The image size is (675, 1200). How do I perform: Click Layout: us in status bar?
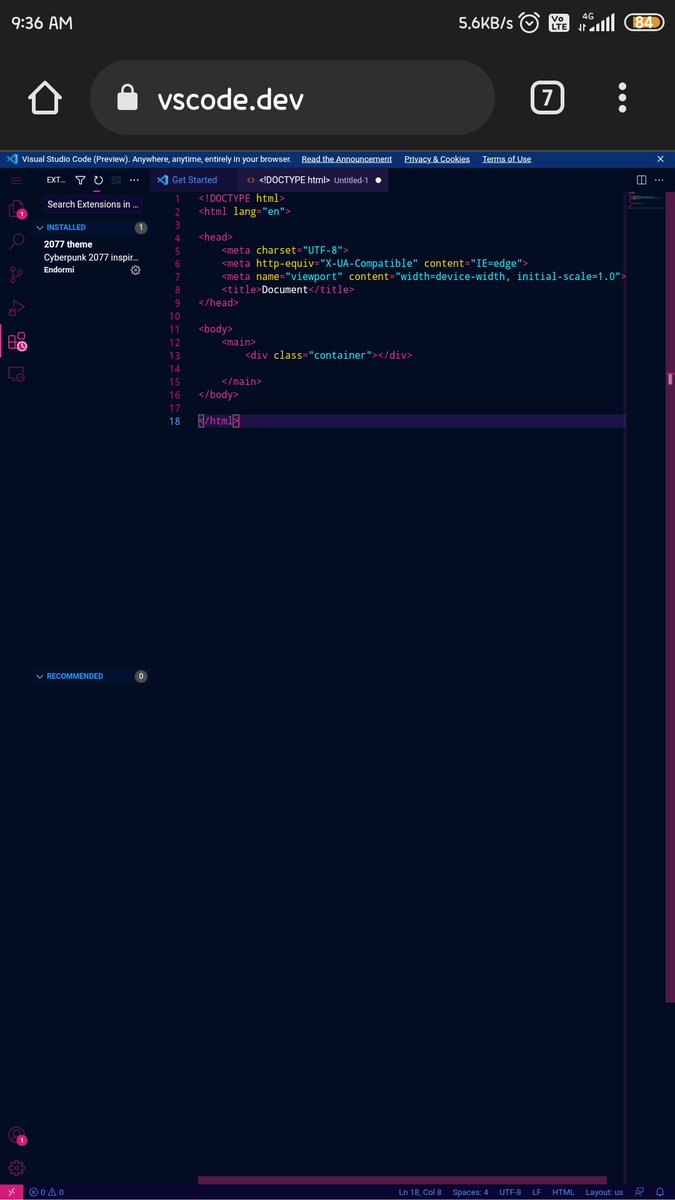[604, 1192]
